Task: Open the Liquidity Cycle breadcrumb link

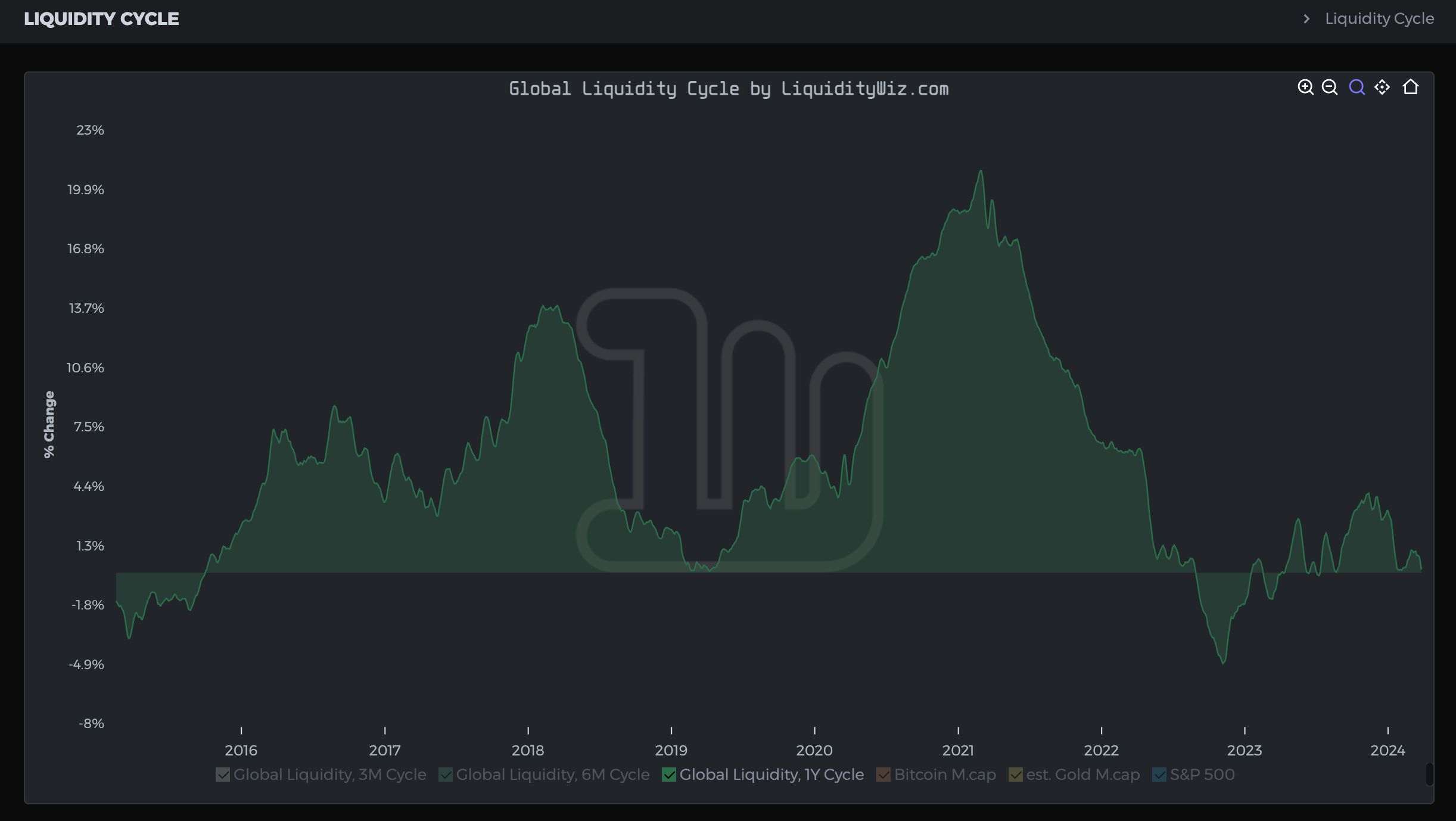Action: [x=1379, y=18]
